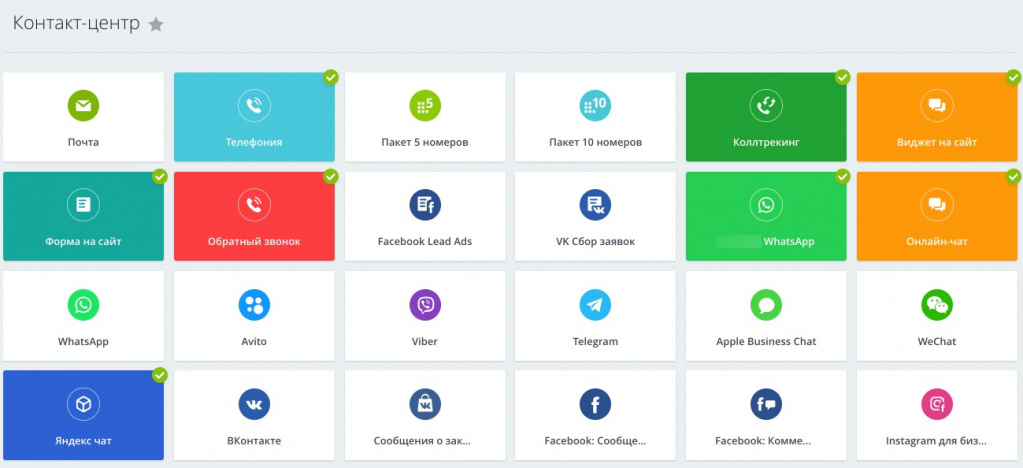Toggle the checkmark on the Коллтрекинг tile
1023x468 pixels.
pos(842,77)
